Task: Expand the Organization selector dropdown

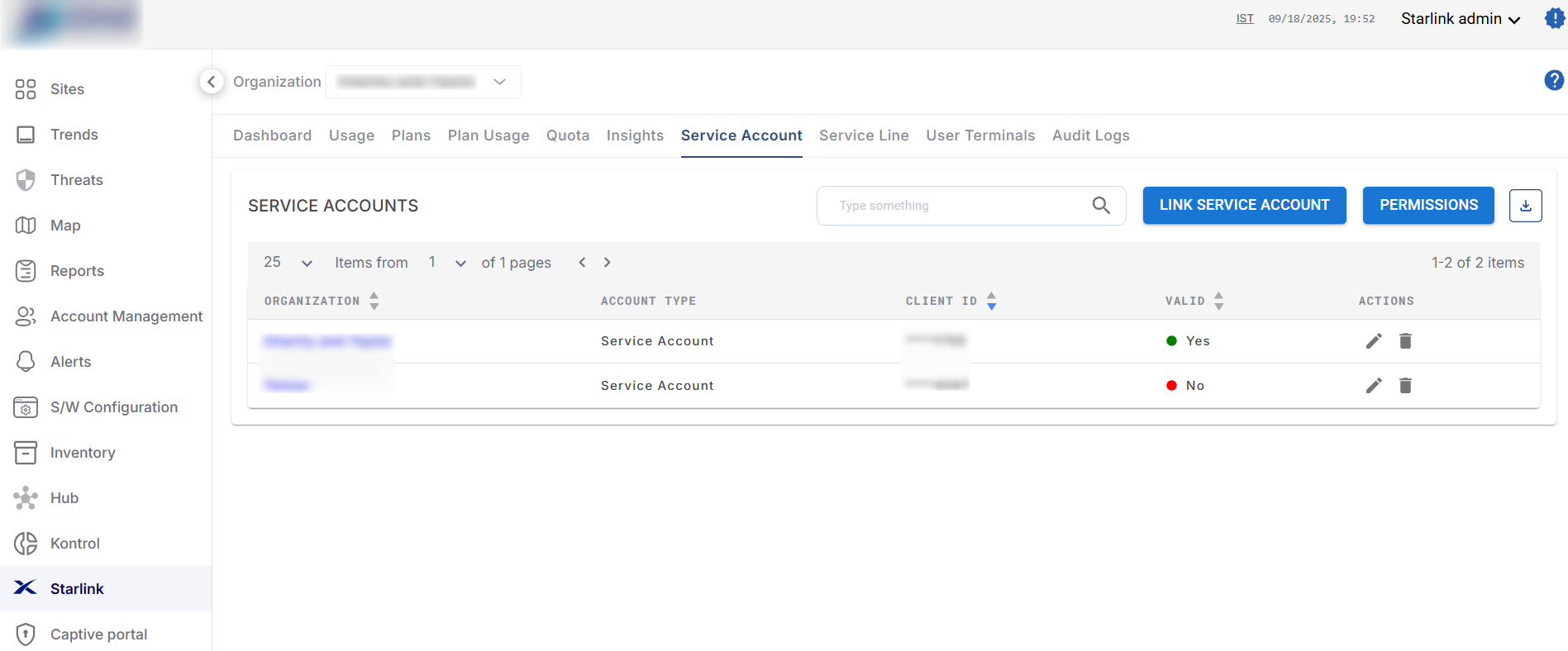Action: [x=499, y=82]
